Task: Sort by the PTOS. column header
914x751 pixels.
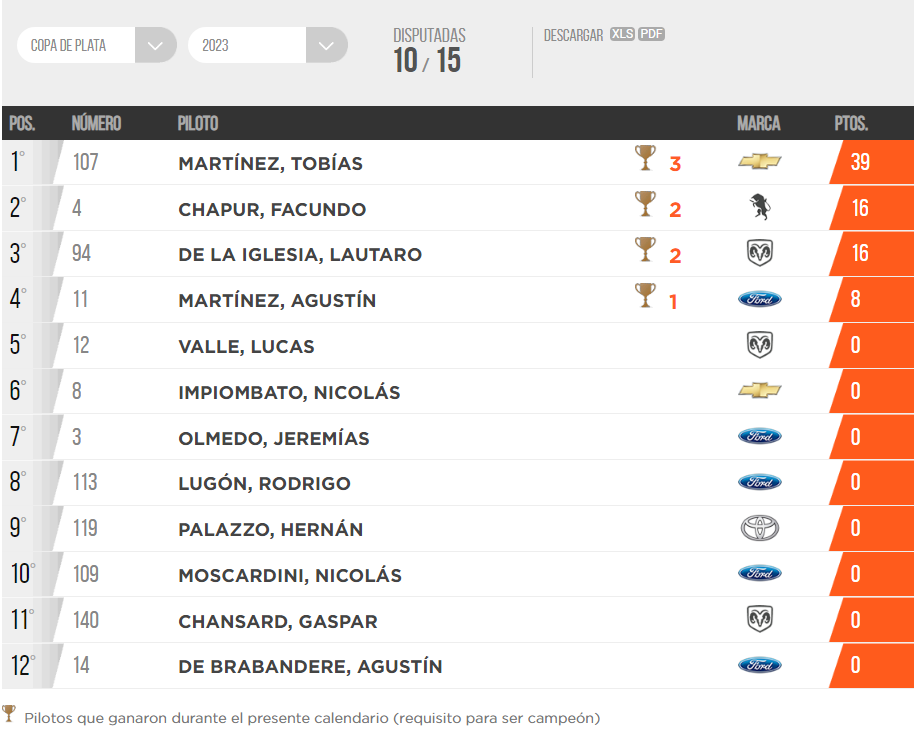Action: (x=851, y=124)
